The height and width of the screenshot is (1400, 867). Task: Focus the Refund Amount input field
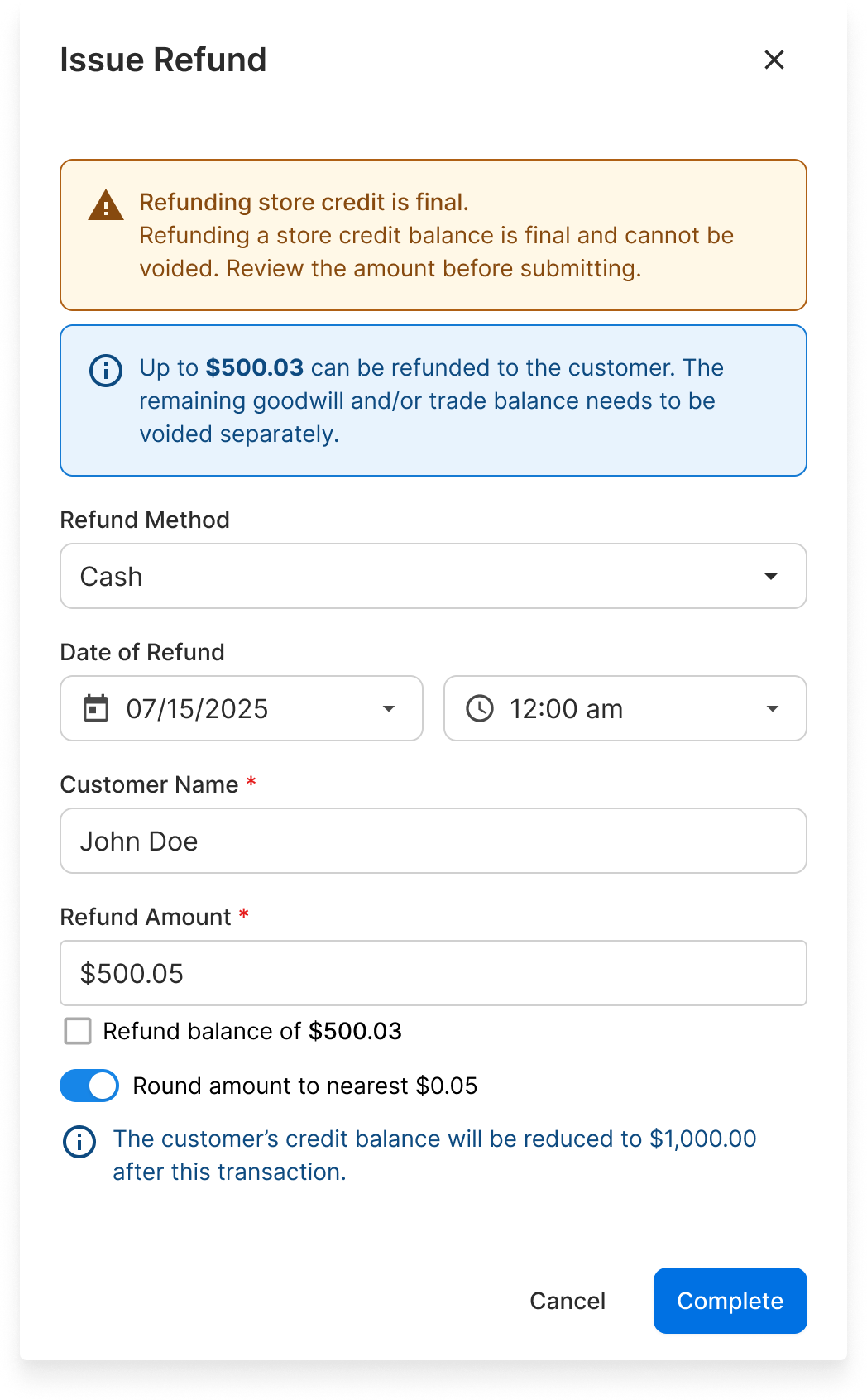pyautogui.click(x=433, y=973)
